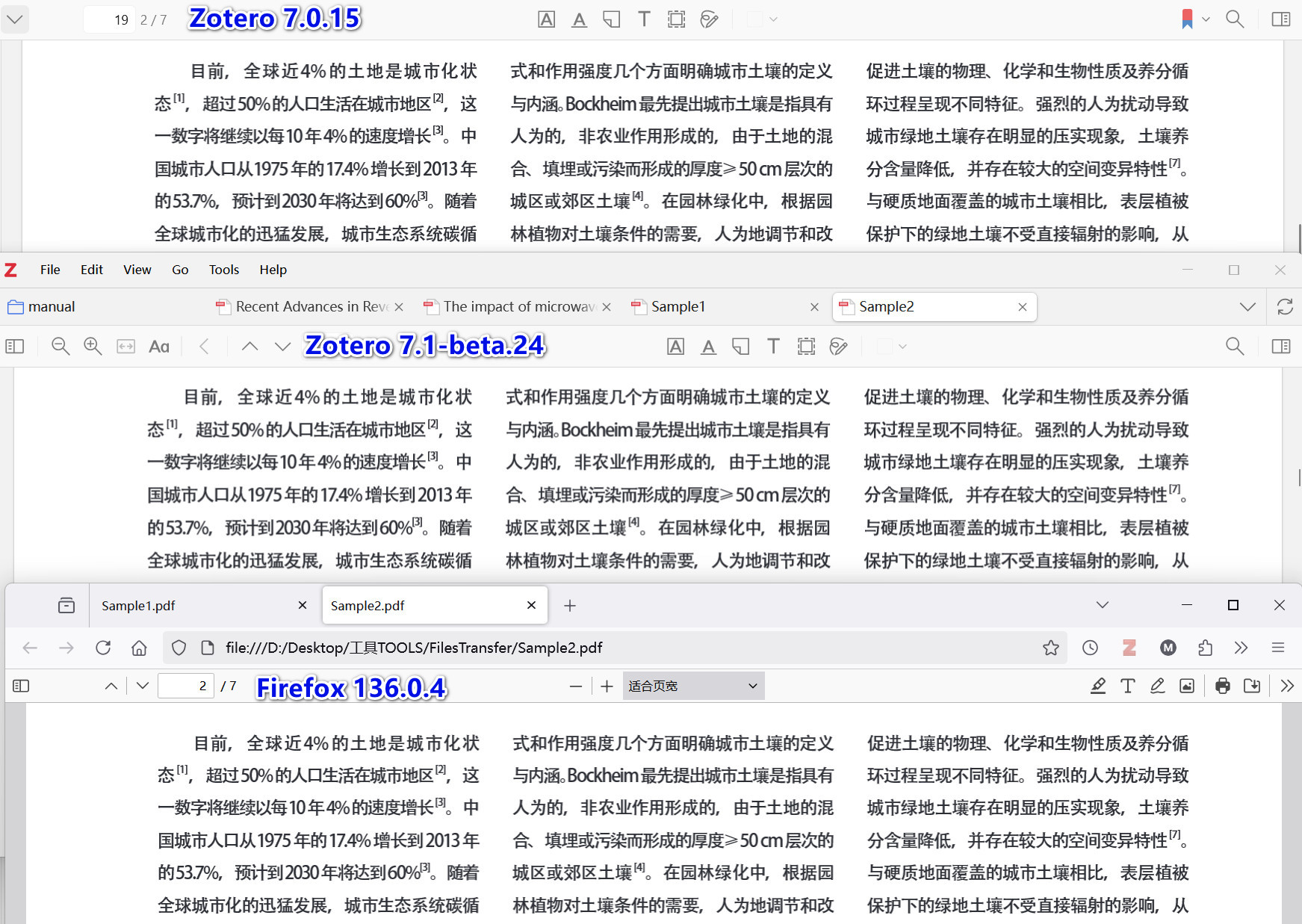Image resolution: width=1302 pixels, height=924 pixels.
Task: Go to next page in Zotero beta
Action: [x=282, y=347]
